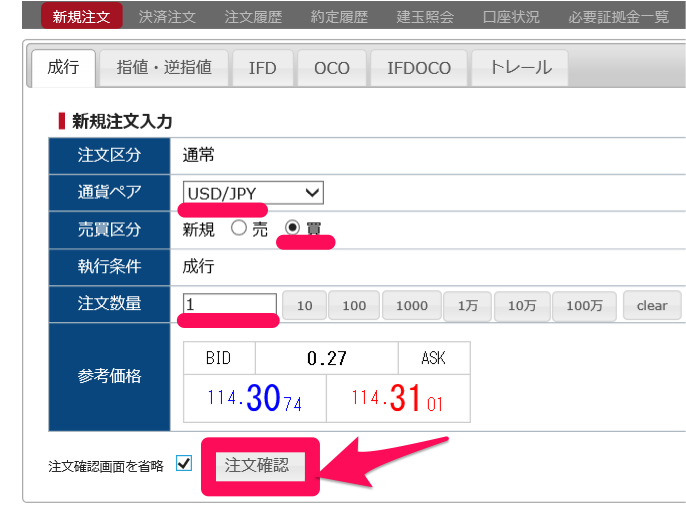Viewport: 686px width, 507px height.
Task: Click the ASK price 114.3101
Action: 398,398
